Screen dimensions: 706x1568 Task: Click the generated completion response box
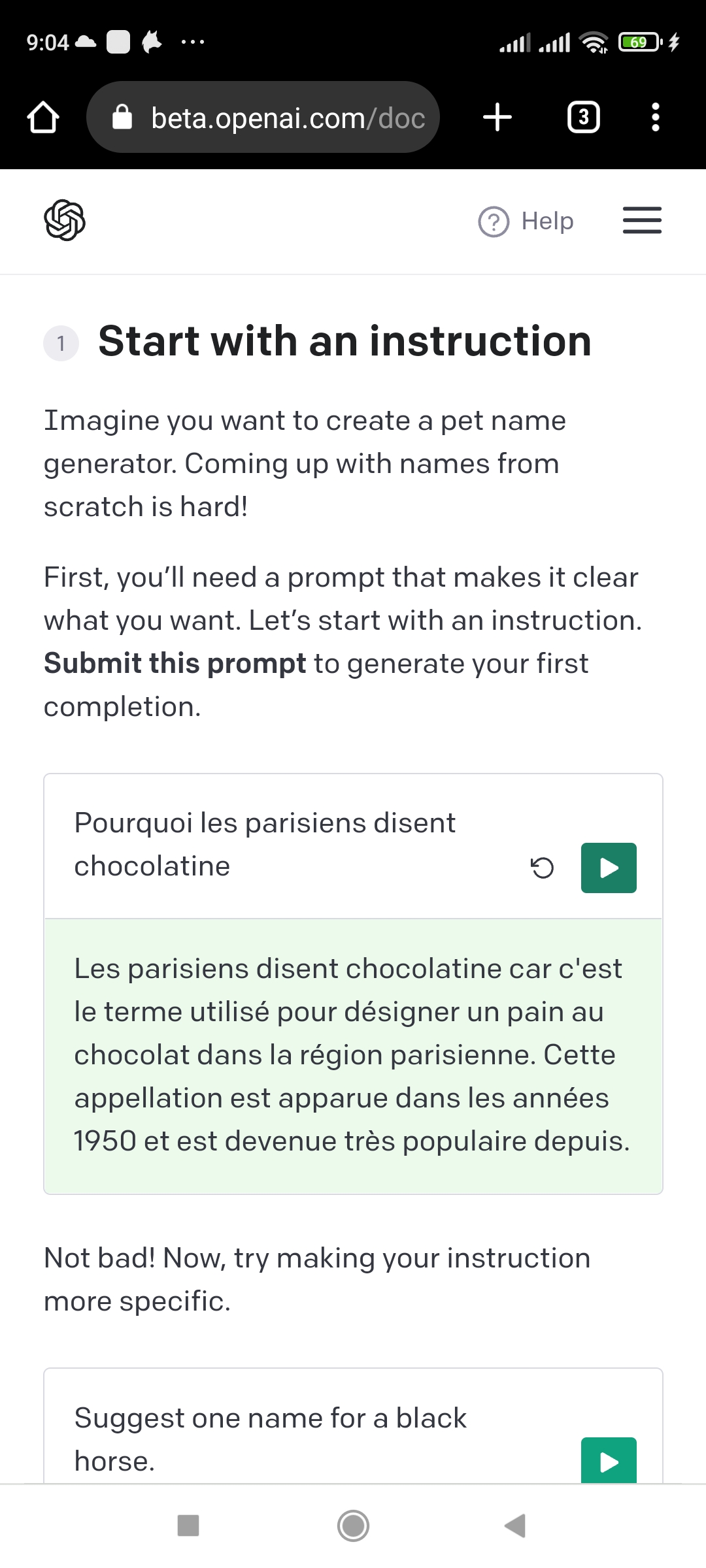point(353,1055)
